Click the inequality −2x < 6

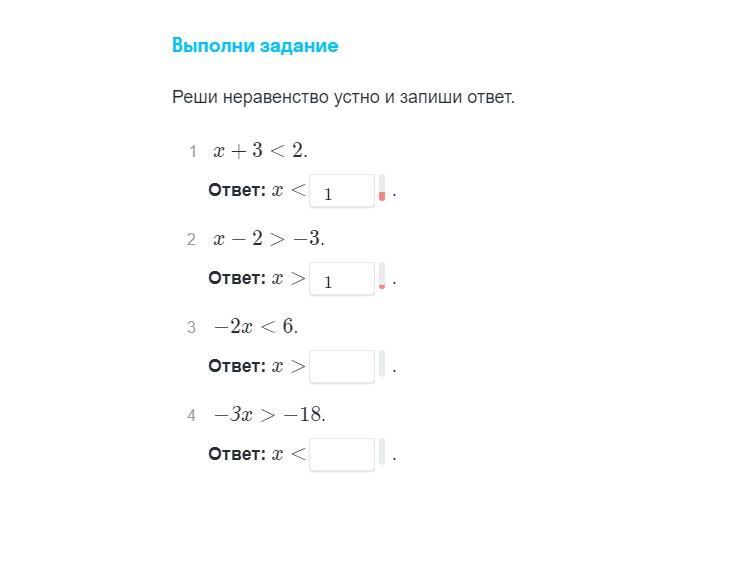[256, 327]
